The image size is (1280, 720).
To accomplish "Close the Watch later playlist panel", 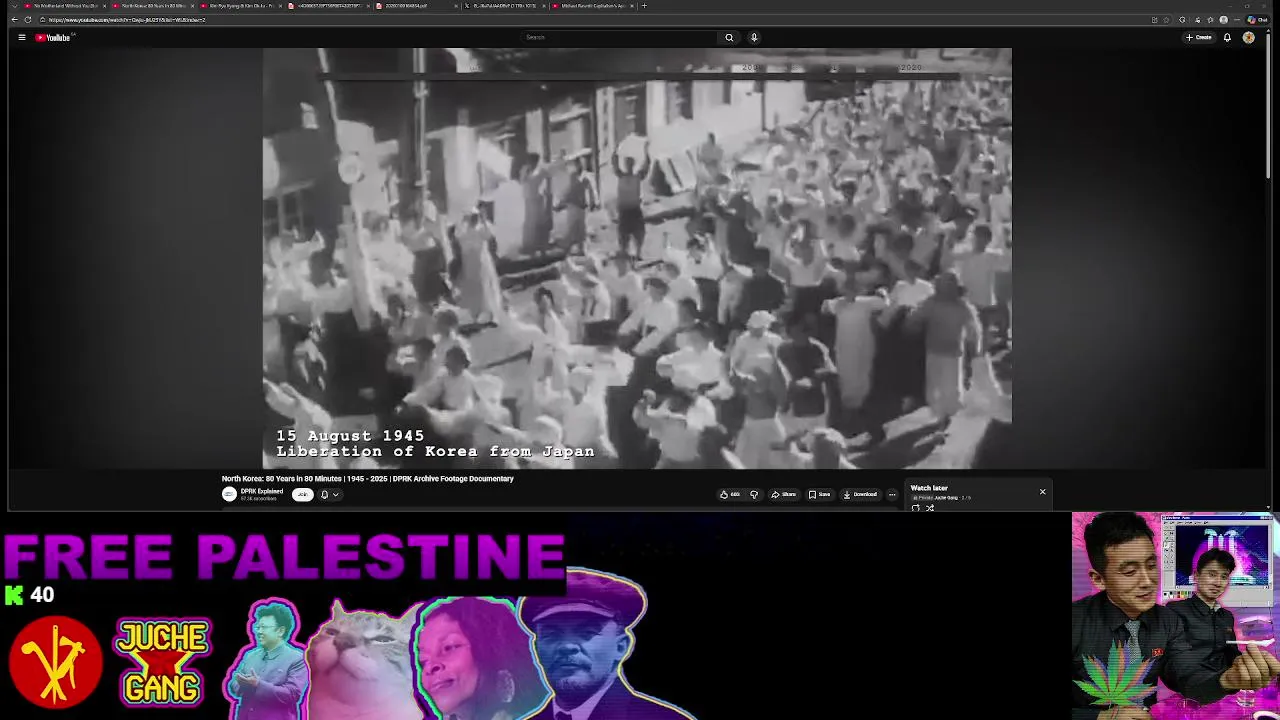I will pos(1042,492).
